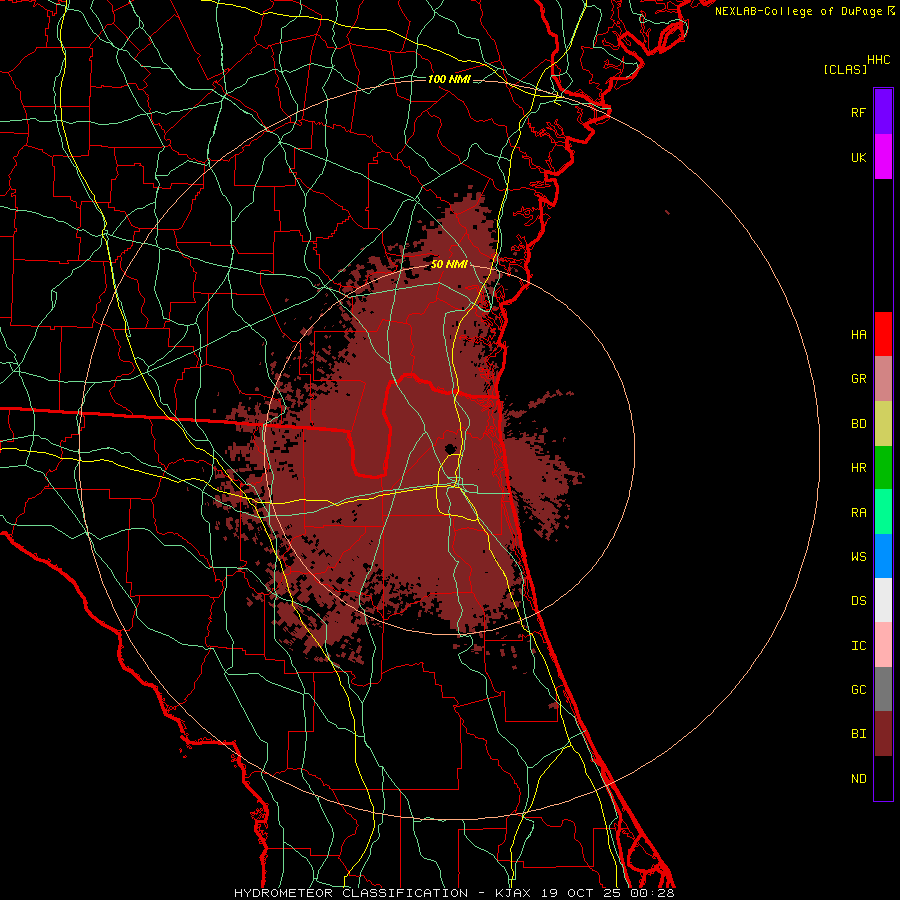Click the RA light green legend swatch
900x900 pixels.
[x=883, y=512]
